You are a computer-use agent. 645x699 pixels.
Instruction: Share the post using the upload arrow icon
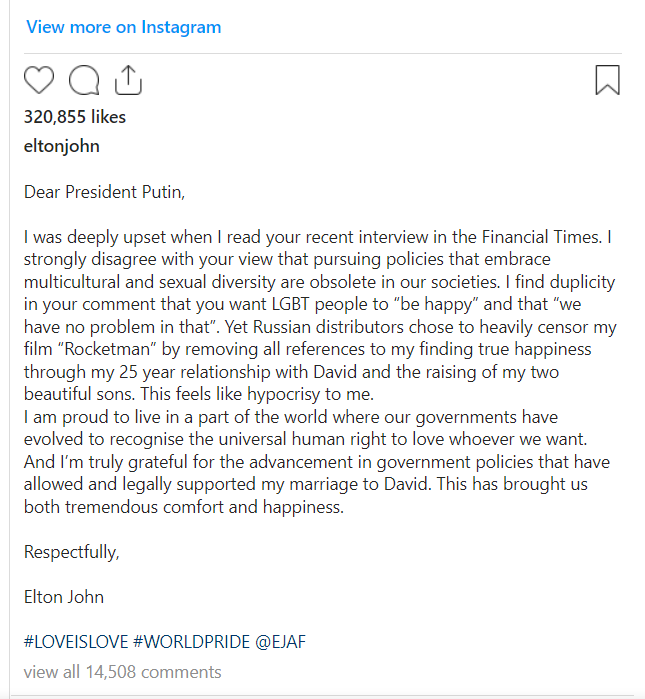[128, 80]
